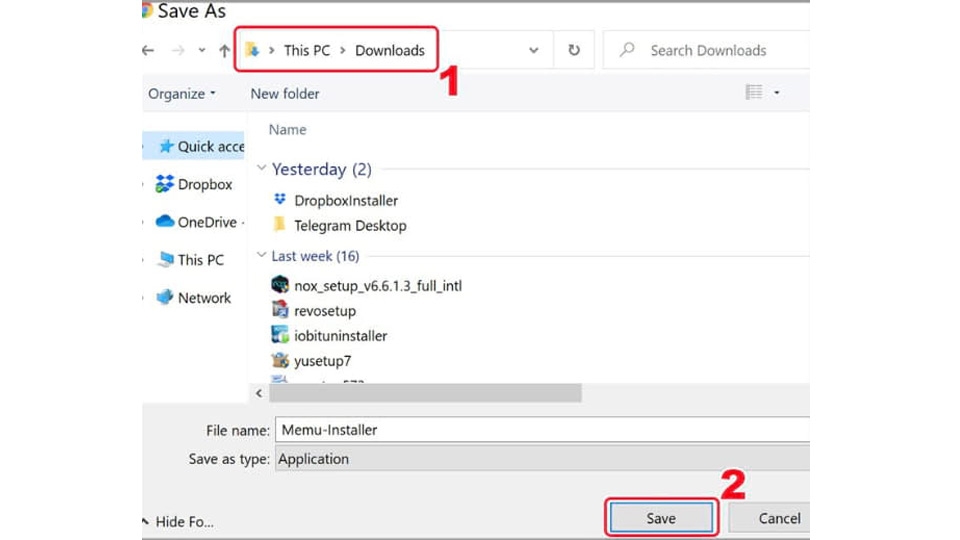960x540 pixels.
Task: Select the iobituninstaller file
Action: point(340,336)
